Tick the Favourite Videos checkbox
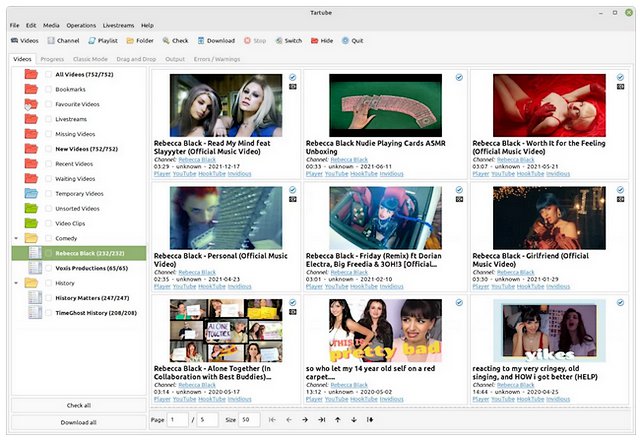The width and height of the screenshot is (640, 440). pos(49,104)
